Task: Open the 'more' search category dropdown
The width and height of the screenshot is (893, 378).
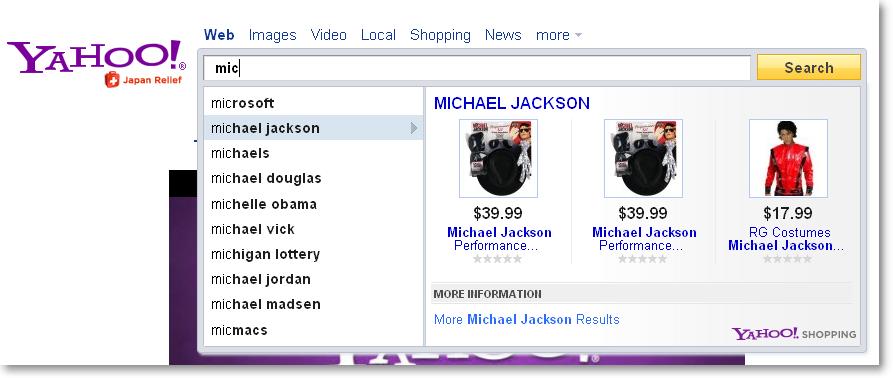Action: (x=559, y=35)
